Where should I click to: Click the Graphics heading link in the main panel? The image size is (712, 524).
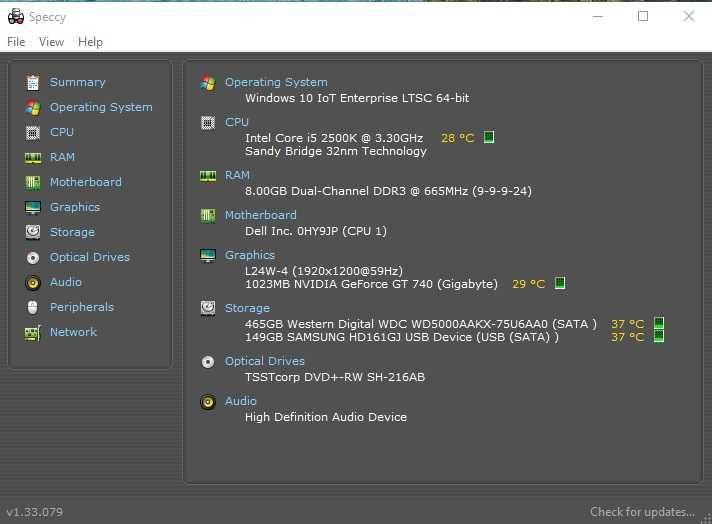[250, 255]
